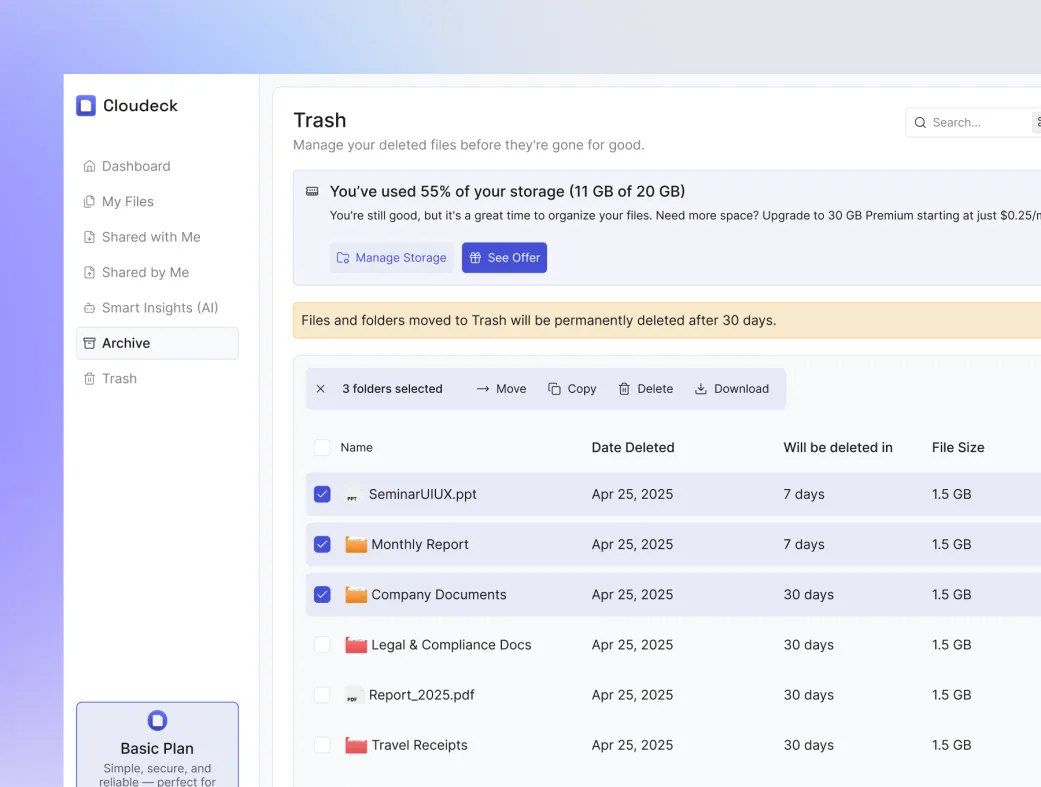The image size is (1041, 787).
Task: Open Dashboard from the sidebar
Action: [135, 166]
